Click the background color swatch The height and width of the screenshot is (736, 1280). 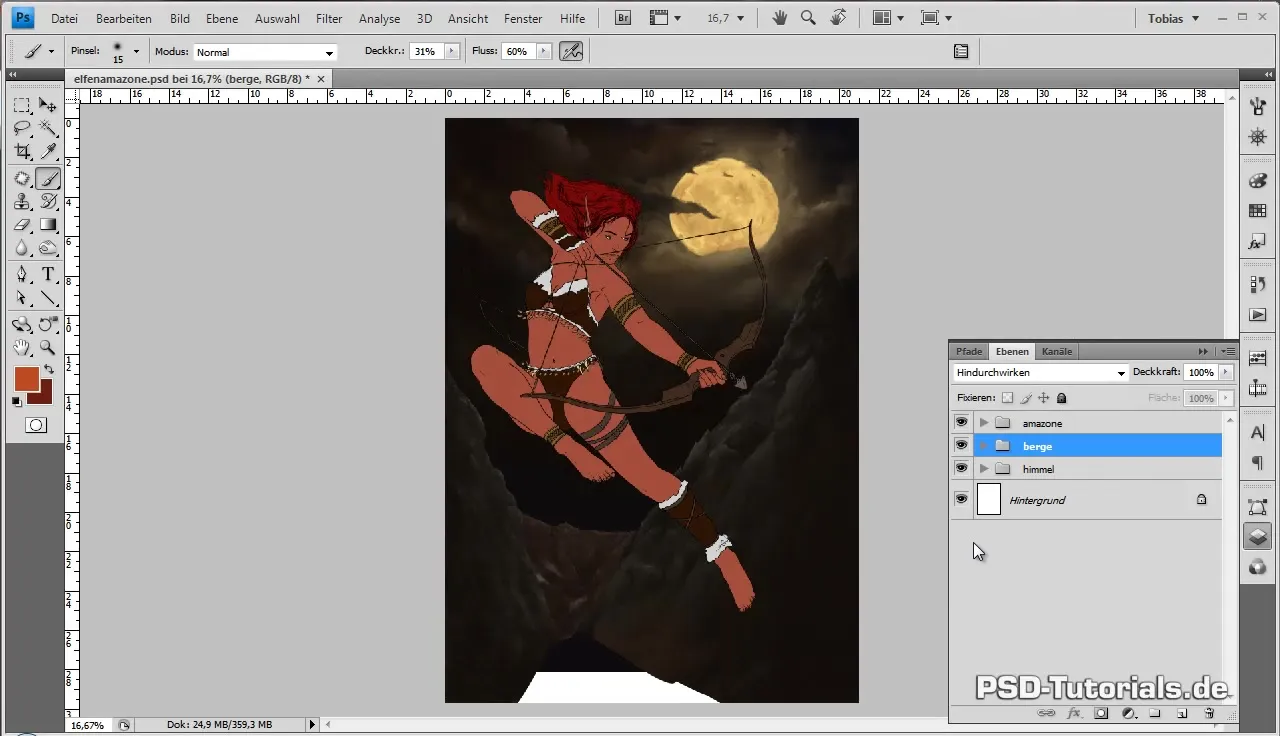coord(43,394)
